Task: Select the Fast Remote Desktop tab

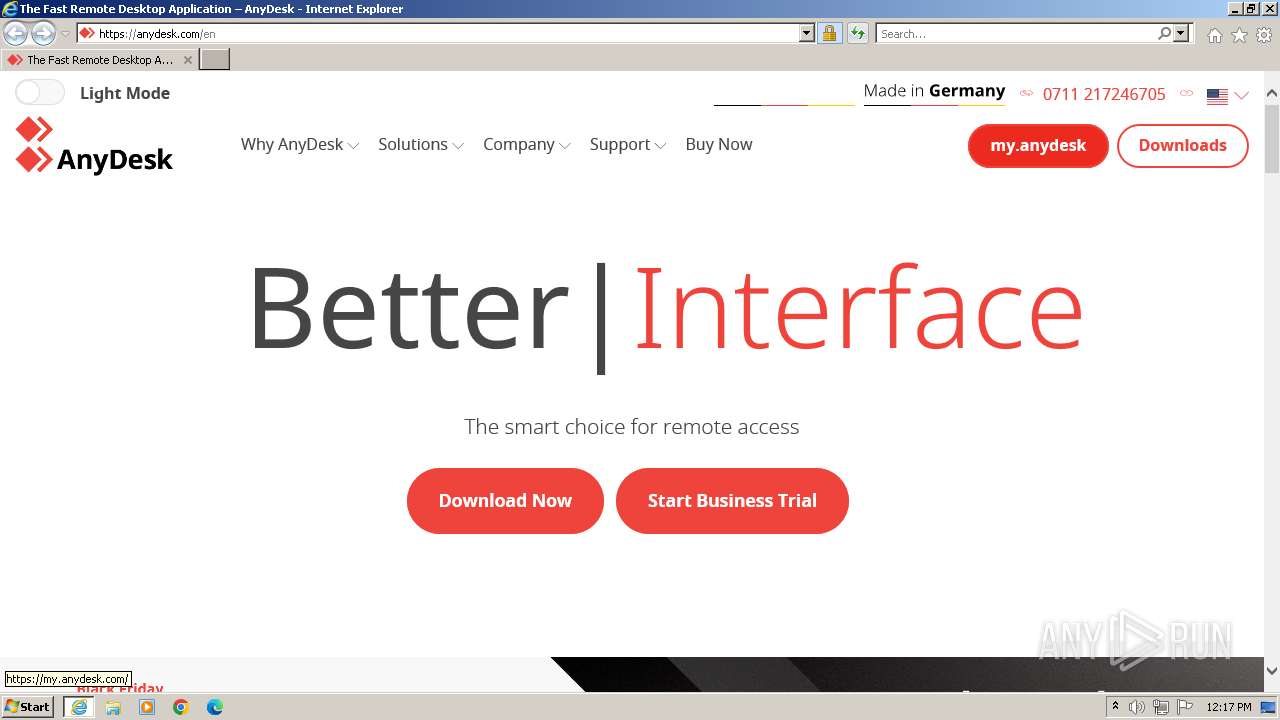Action: [99, 60]
